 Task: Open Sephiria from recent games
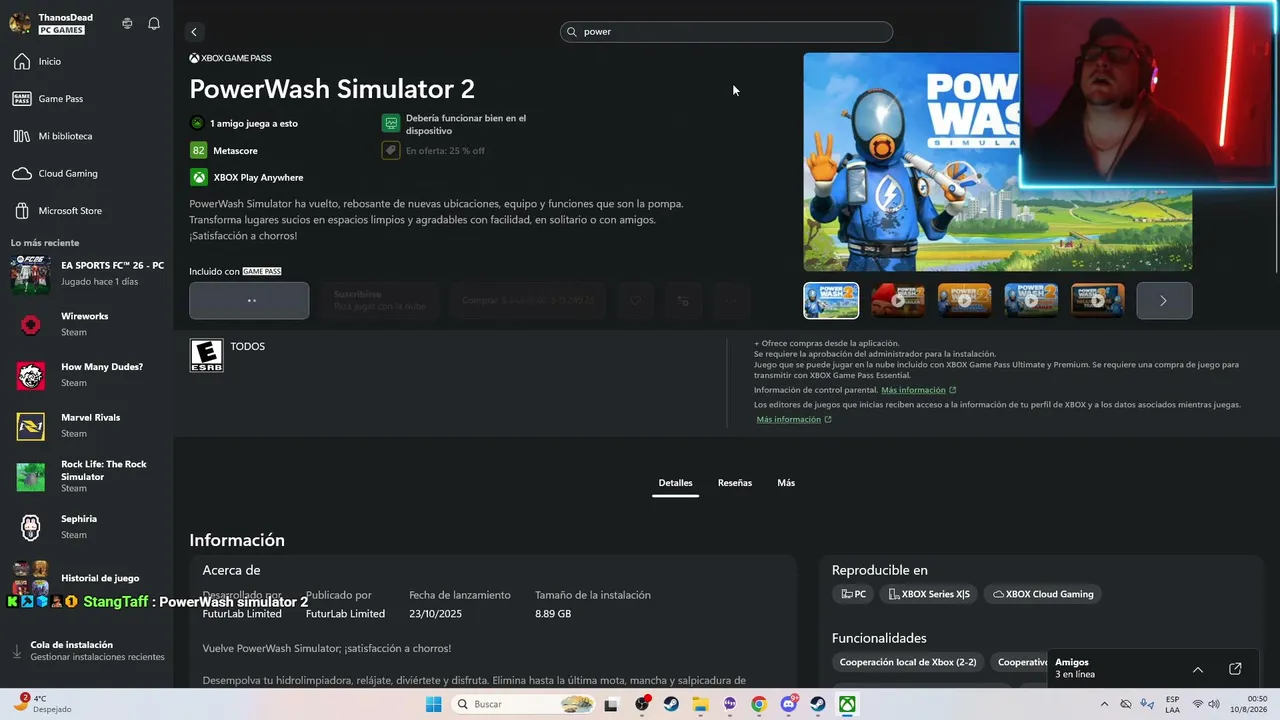click(86, 527)
